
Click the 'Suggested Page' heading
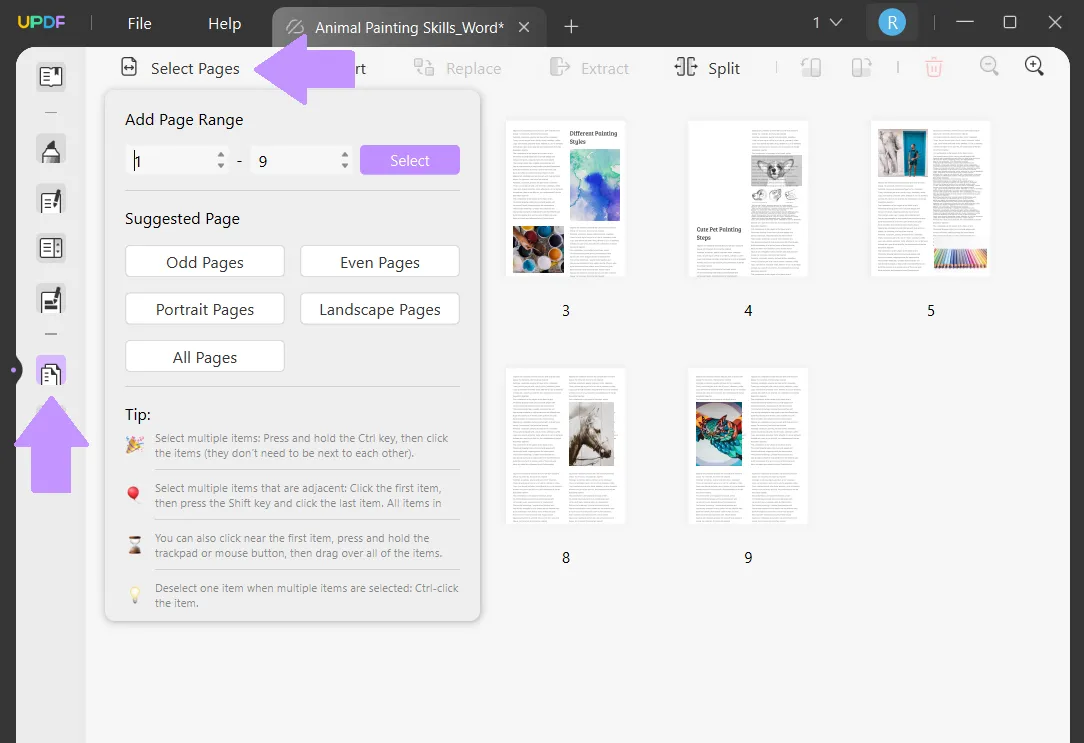tap(183, 218)
